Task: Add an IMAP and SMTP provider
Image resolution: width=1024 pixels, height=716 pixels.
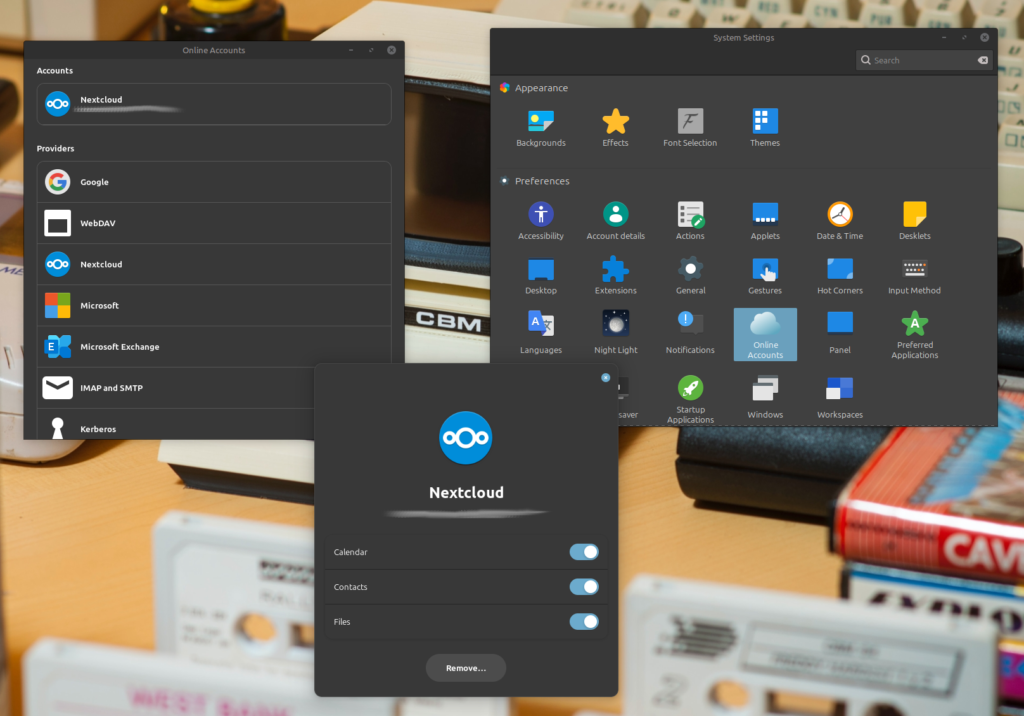Action: pyautogui.click(x=176, y=387)
